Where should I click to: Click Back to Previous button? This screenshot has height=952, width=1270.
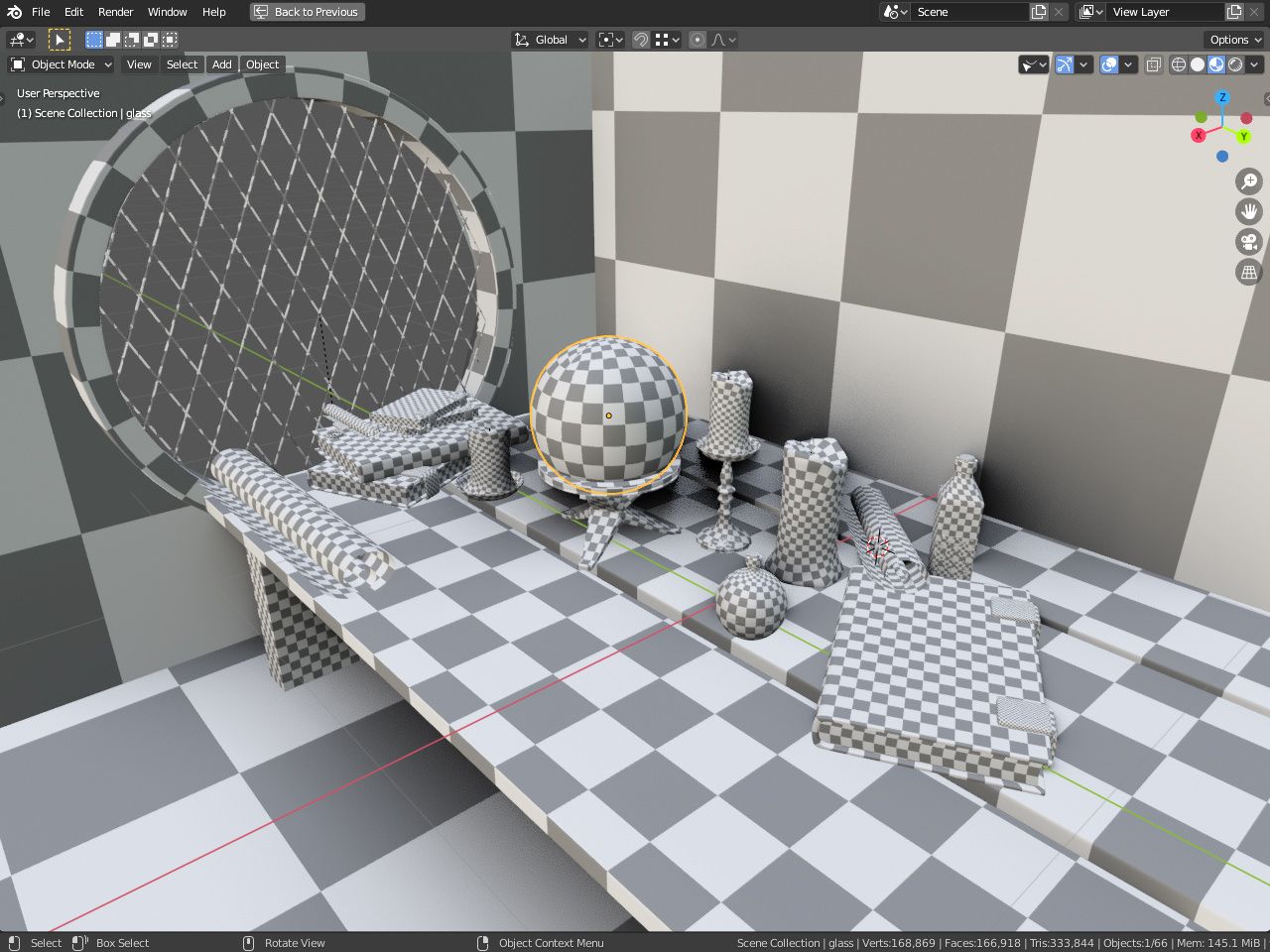307,12
